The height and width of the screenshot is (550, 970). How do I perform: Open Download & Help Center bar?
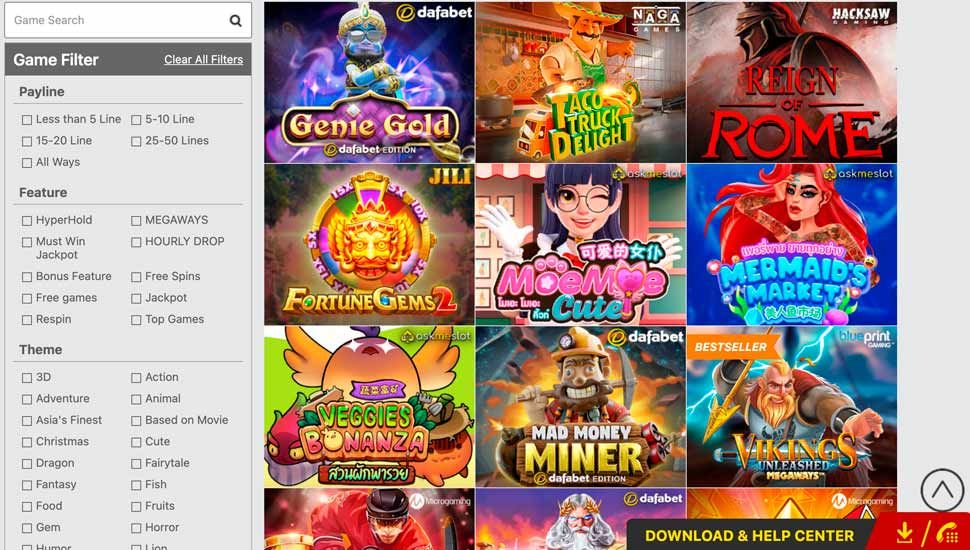[x=749, y=536]
